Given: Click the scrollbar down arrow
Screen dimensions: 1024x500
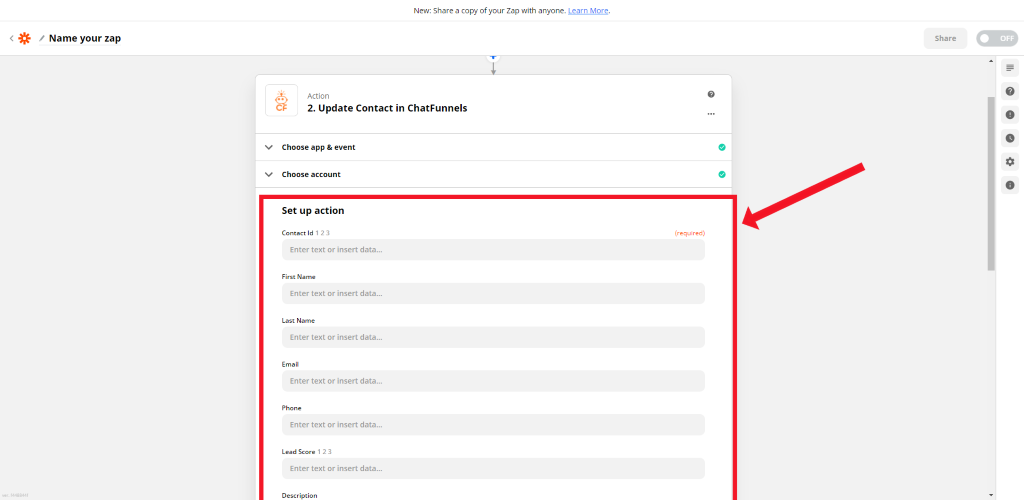Looking at the screenshot, I should point(991,495).
